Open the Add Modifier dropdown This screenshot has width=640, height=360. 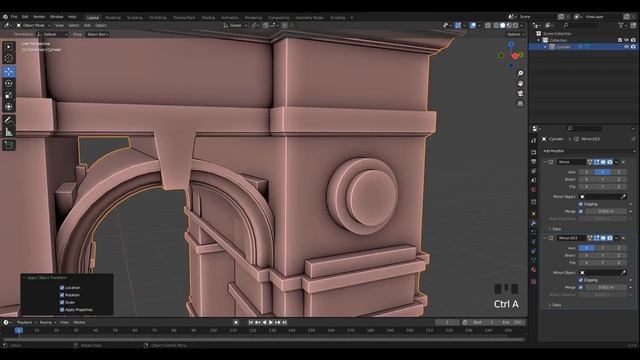588,151
